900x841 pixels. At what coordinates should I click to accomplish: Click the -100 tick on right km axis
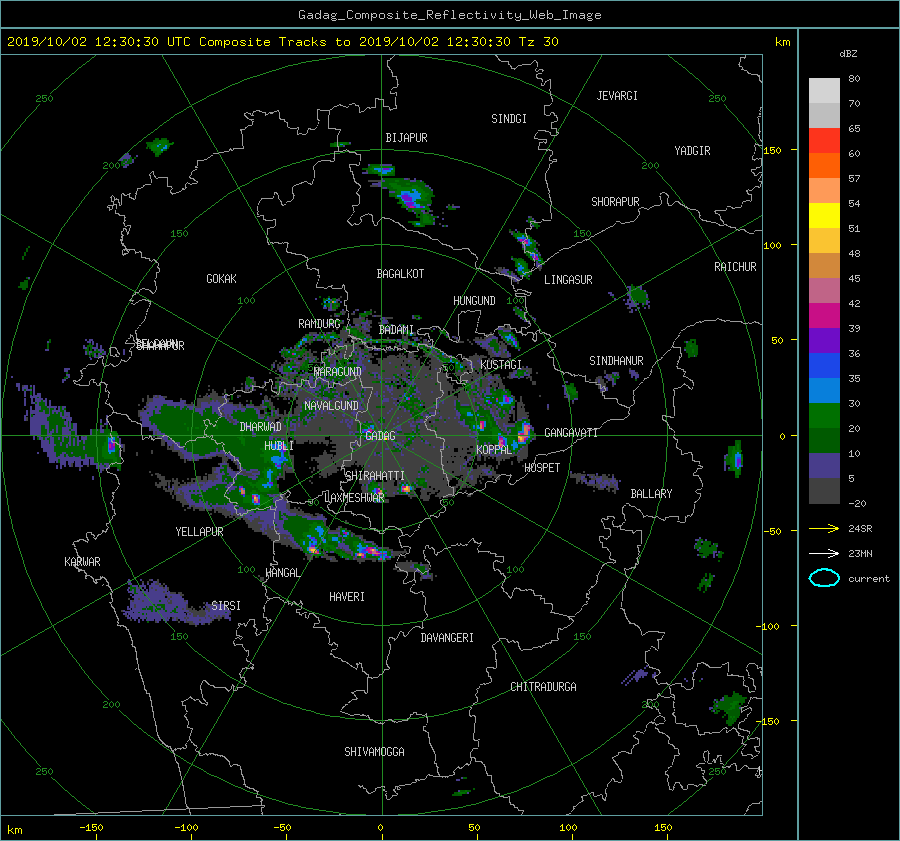tap(768, 626)
